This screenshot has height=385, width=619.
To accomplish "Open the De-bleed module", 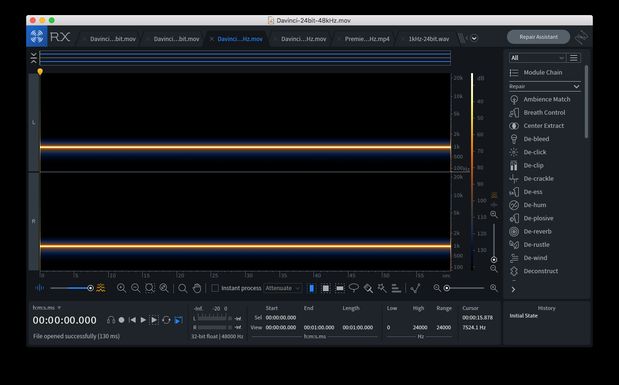I will click(529, 139).
